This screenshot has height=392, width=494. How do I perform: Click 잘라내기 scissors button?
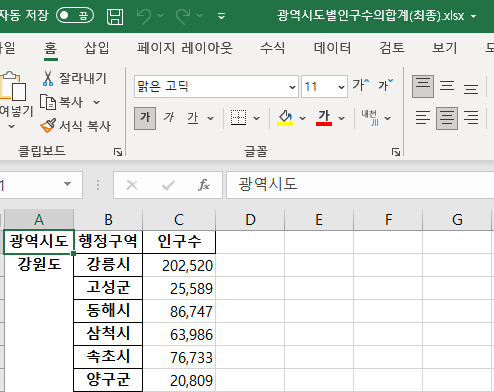(74, 78)
